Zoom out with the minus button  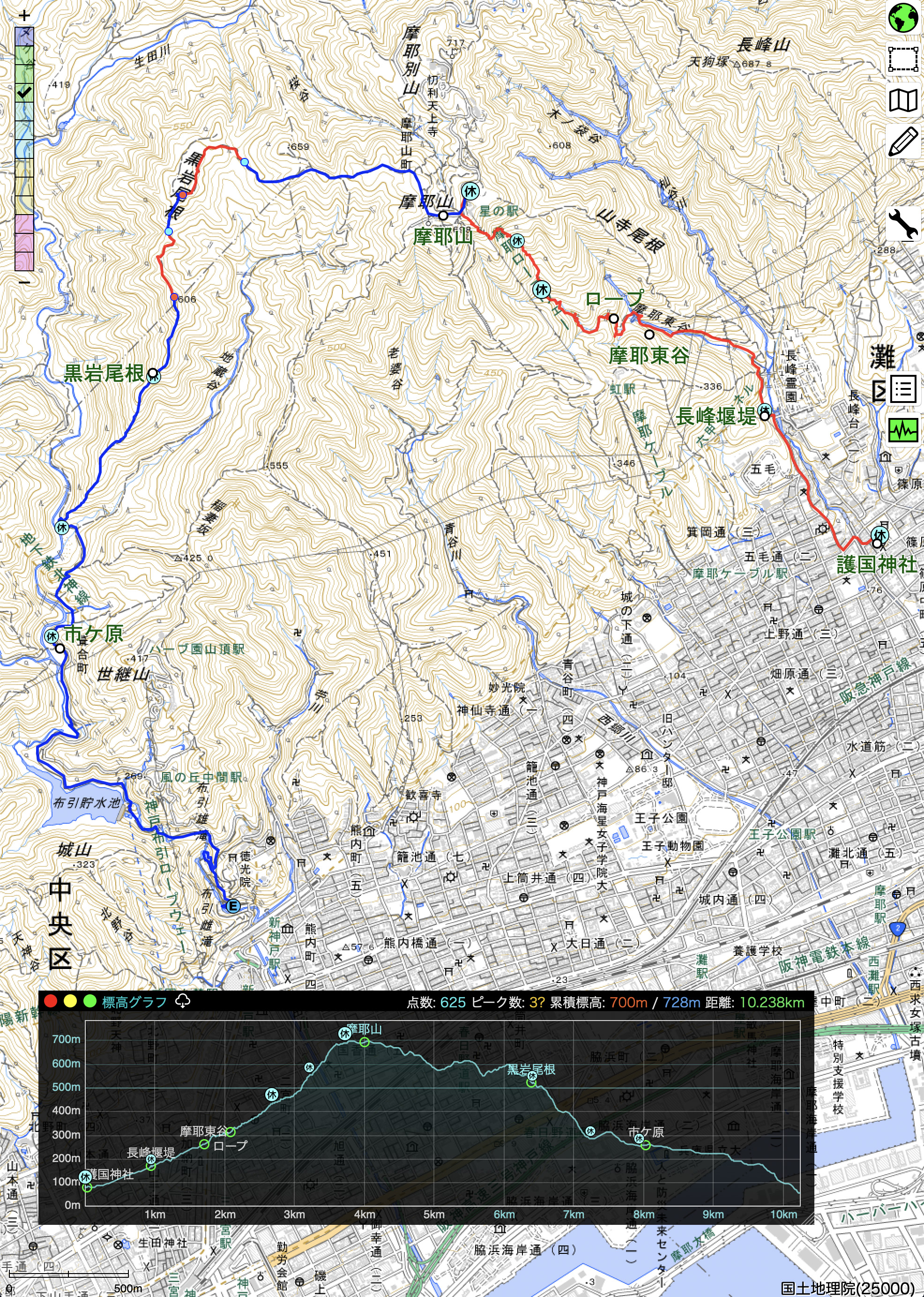(24, 282)
